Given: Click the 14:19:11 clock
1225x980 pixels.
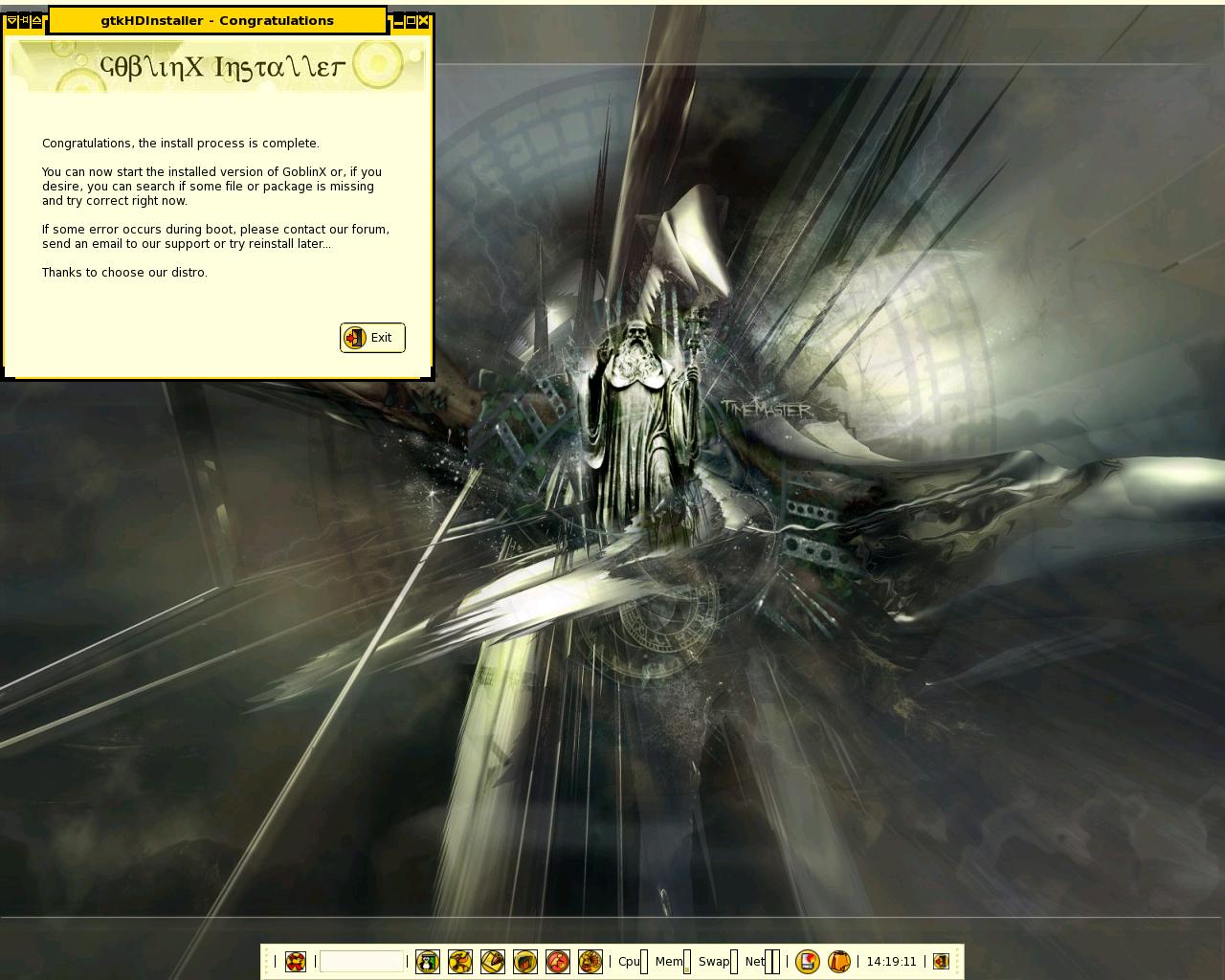Looking at the screenshot, I should point(891,962).
